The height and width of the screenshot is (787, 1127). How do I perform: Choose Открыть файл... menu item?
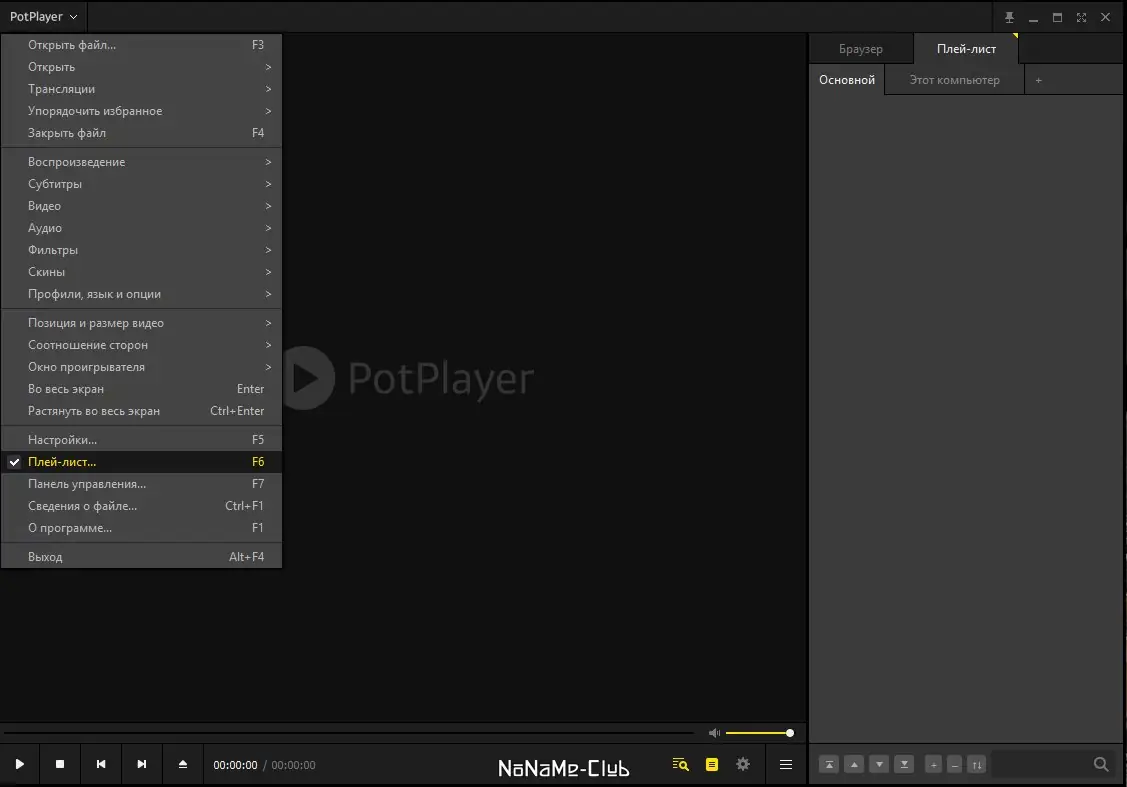point(142,45)
